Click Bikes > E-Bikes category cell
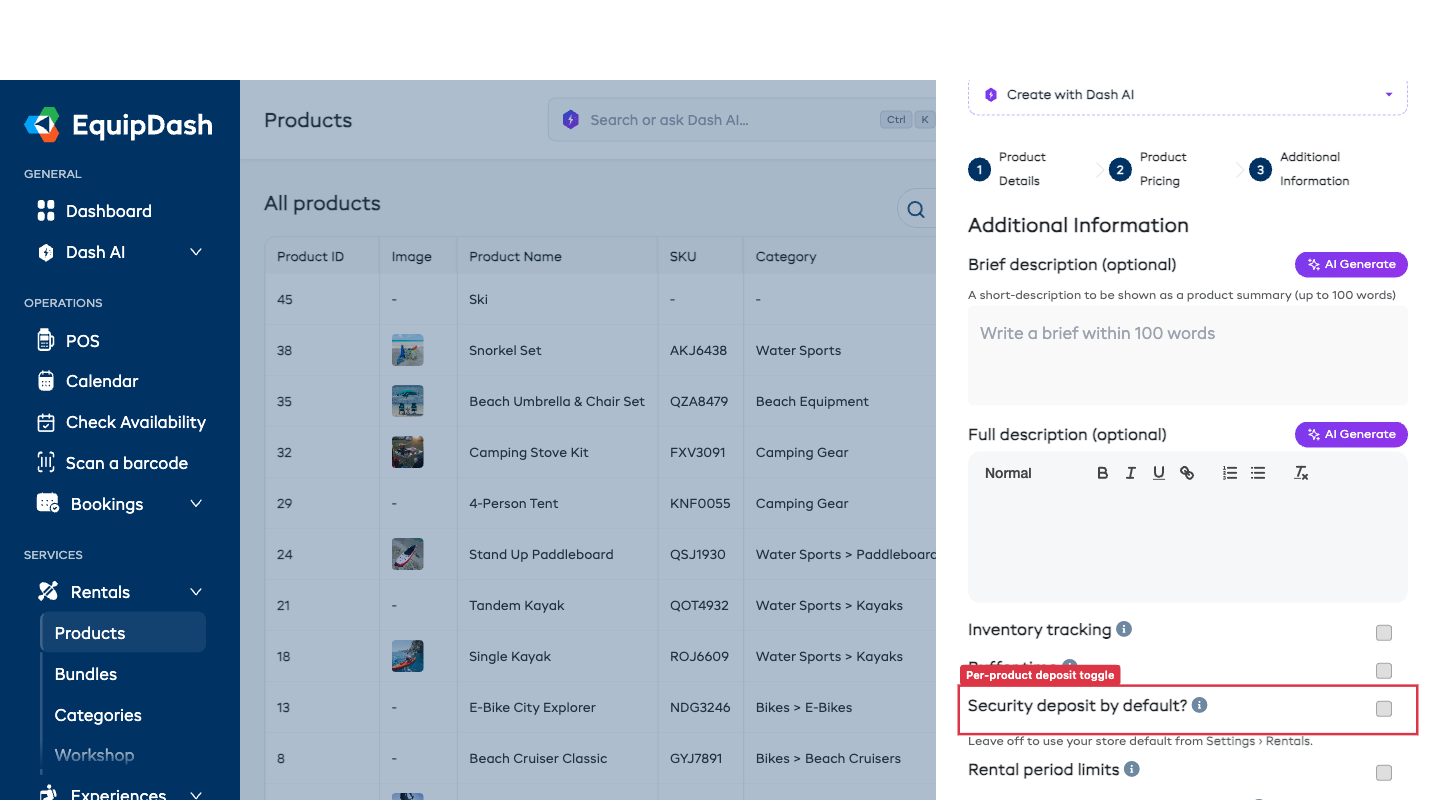1440x800 pixels. point(804,707)
